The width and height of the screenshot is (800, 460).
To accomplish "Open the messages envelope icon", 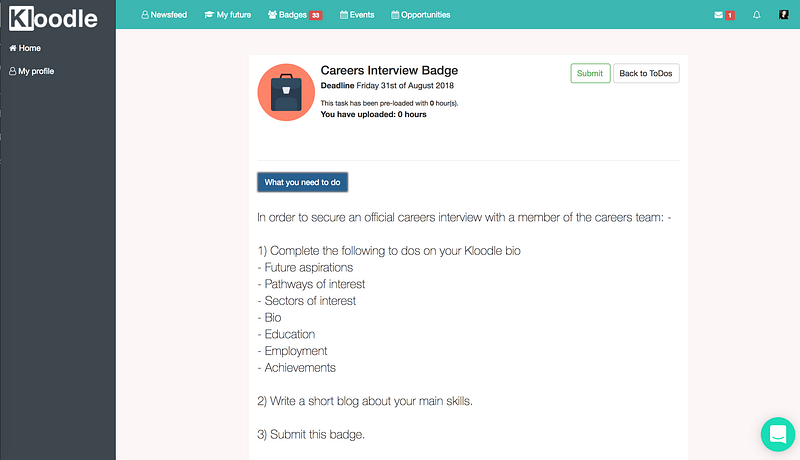I will pyautogui.click(x=719, y=15).
